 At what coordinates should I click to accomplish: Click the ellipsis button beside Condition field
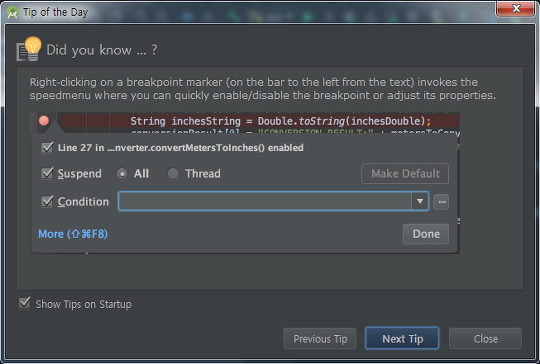[x=441, y=202]
